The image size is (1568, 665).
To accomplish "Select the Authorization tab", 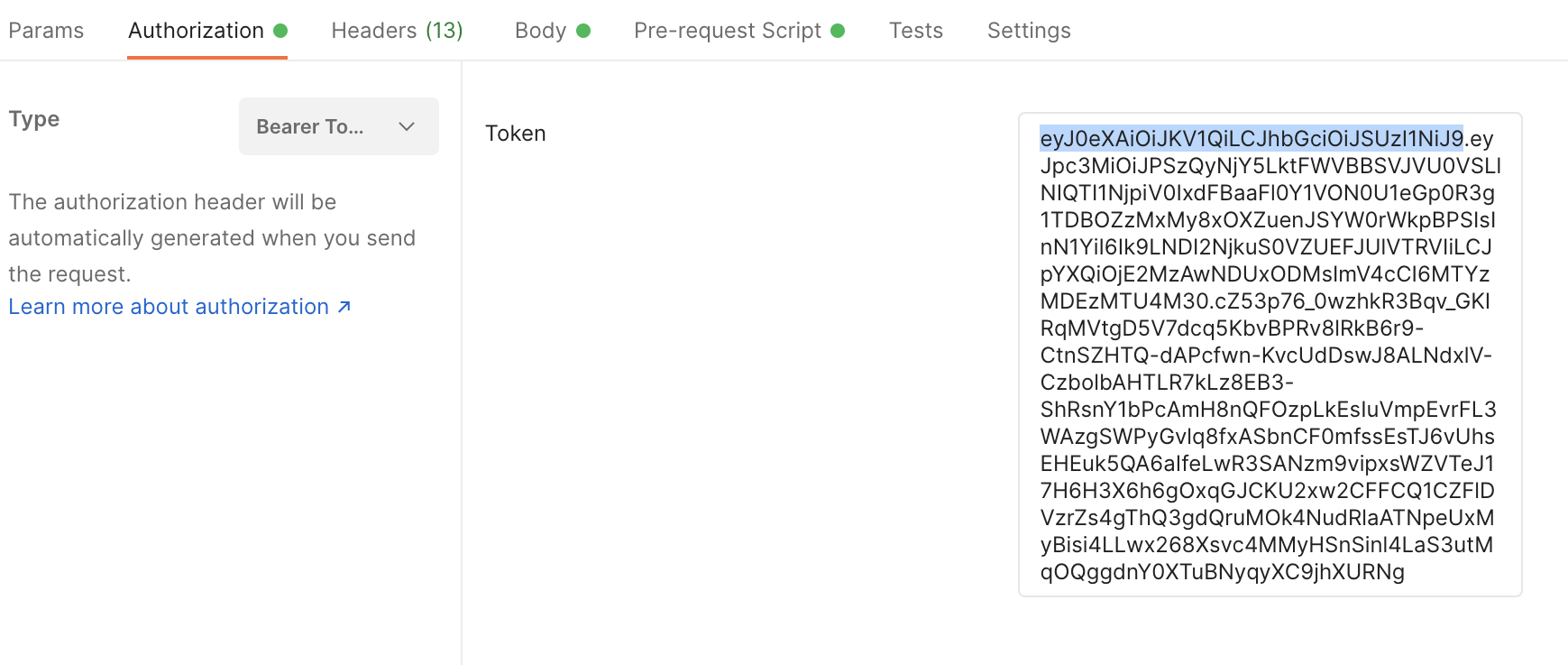I will [x=196, y=31].
